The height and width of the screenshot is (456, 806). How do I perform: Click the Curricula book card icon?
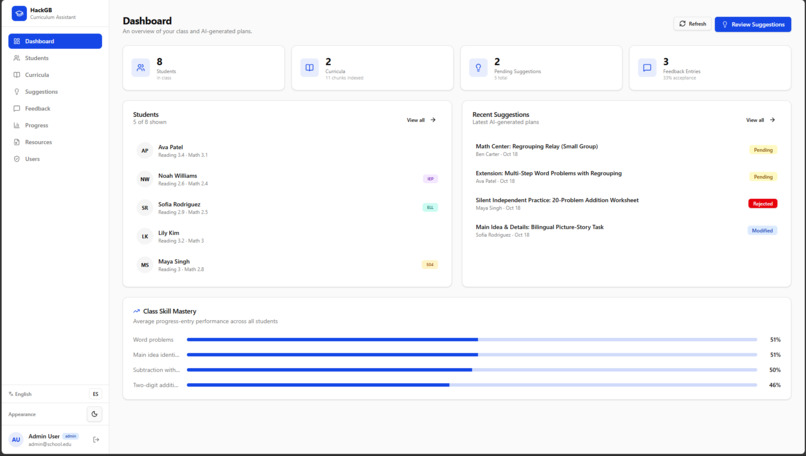(x=309, y=68)
